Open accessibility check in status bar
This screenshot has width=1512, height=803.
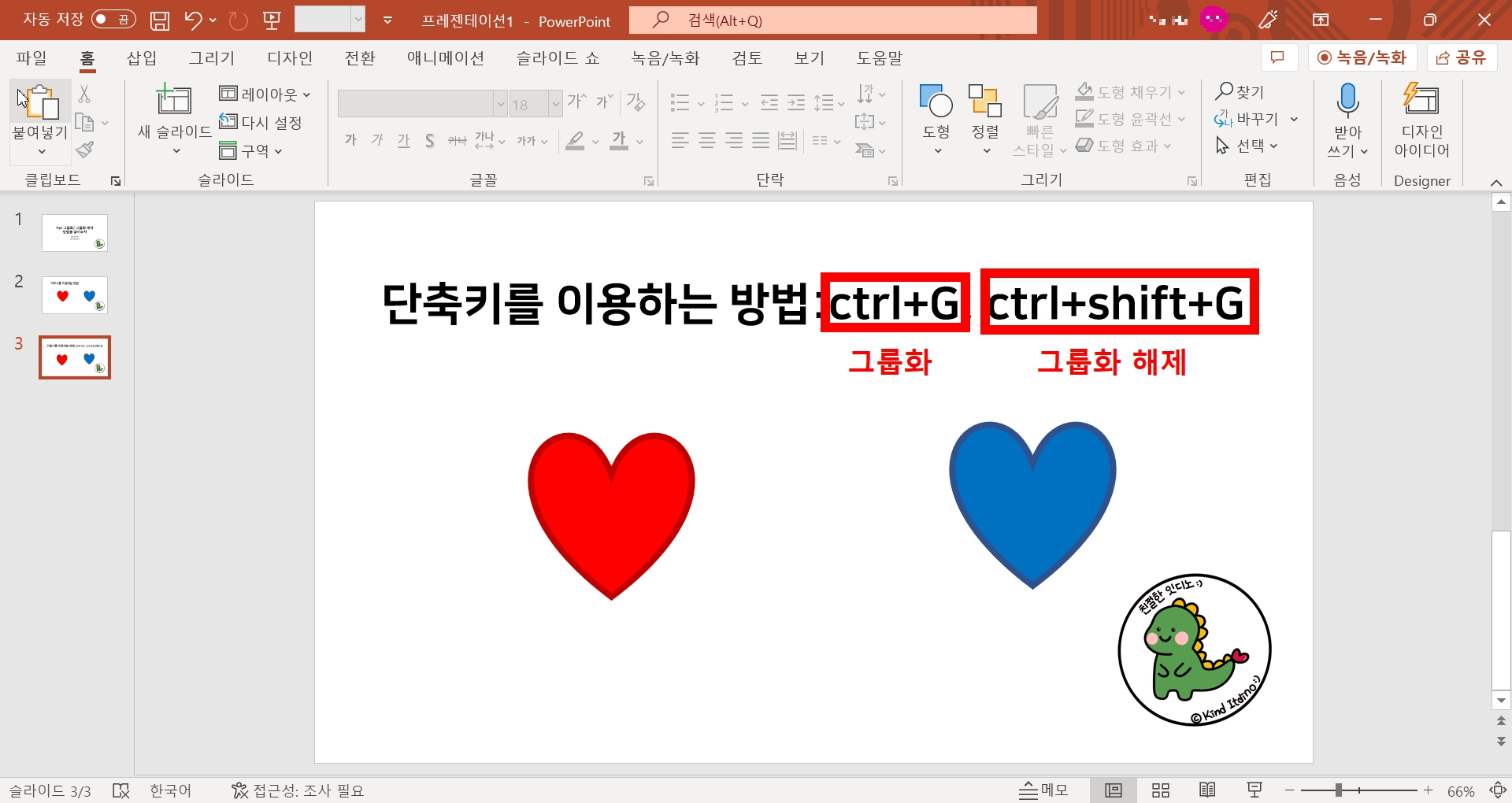pyautogui.click(x=298, y=790)
